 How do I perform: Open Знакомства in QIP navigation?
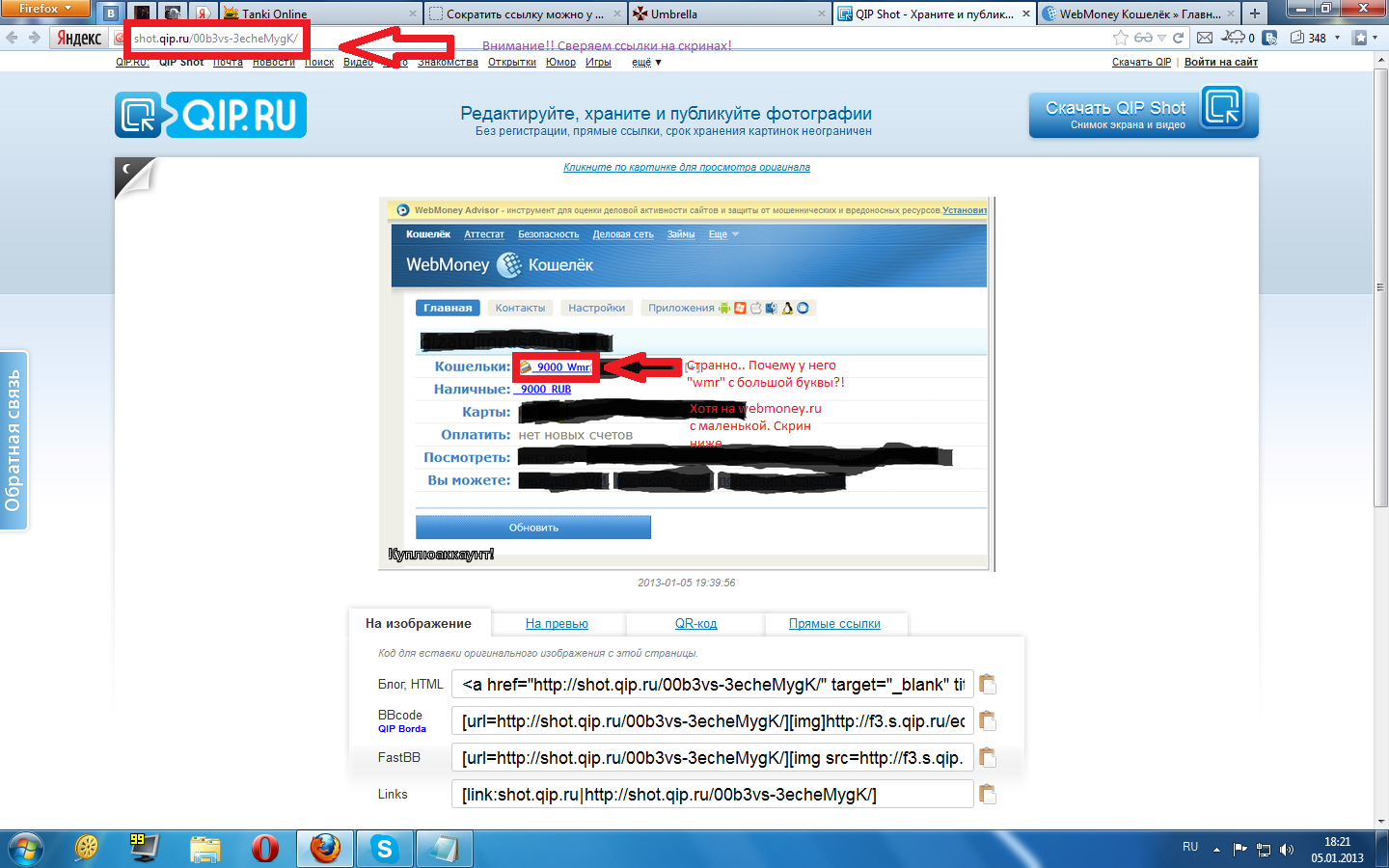click(448, 62)
